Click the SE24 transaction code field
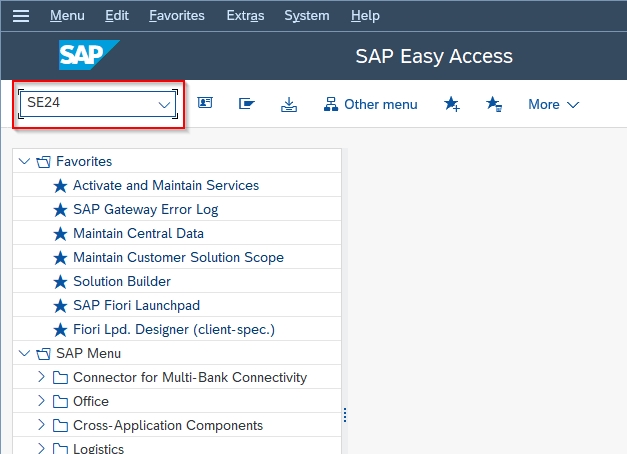Screen dimensions: 627x454 click(98, 104)
